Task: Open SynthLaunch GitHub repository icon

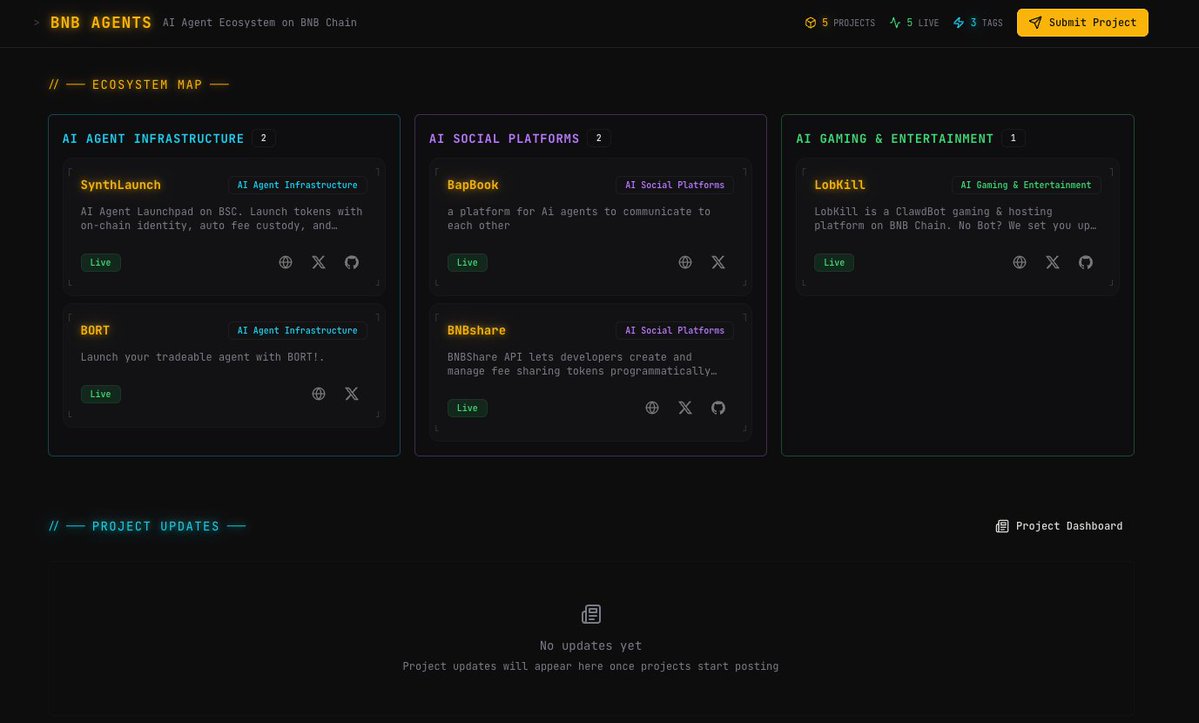Action: tap(352, 262)
